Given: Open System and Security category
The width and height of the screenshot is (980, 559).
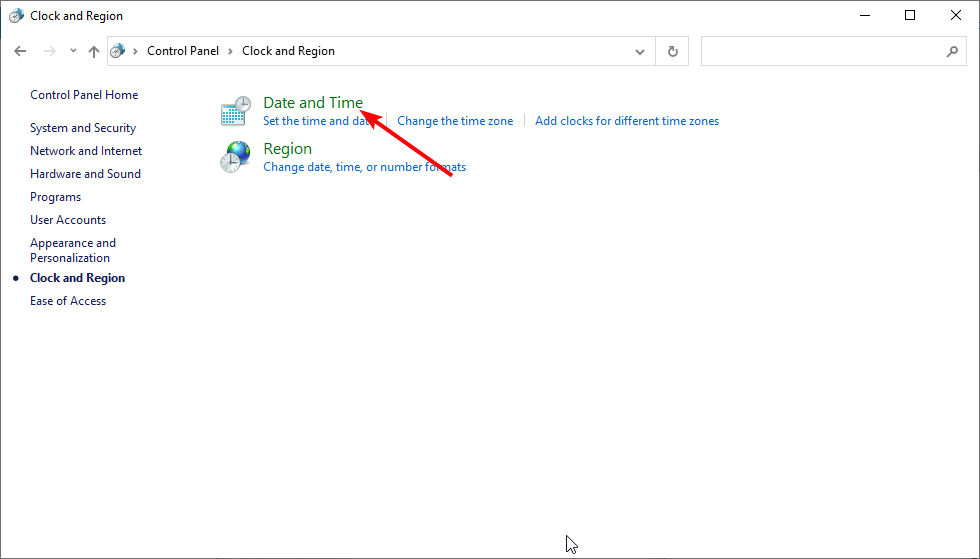Looking at the screenshot, I should click(x=82, y=128).
